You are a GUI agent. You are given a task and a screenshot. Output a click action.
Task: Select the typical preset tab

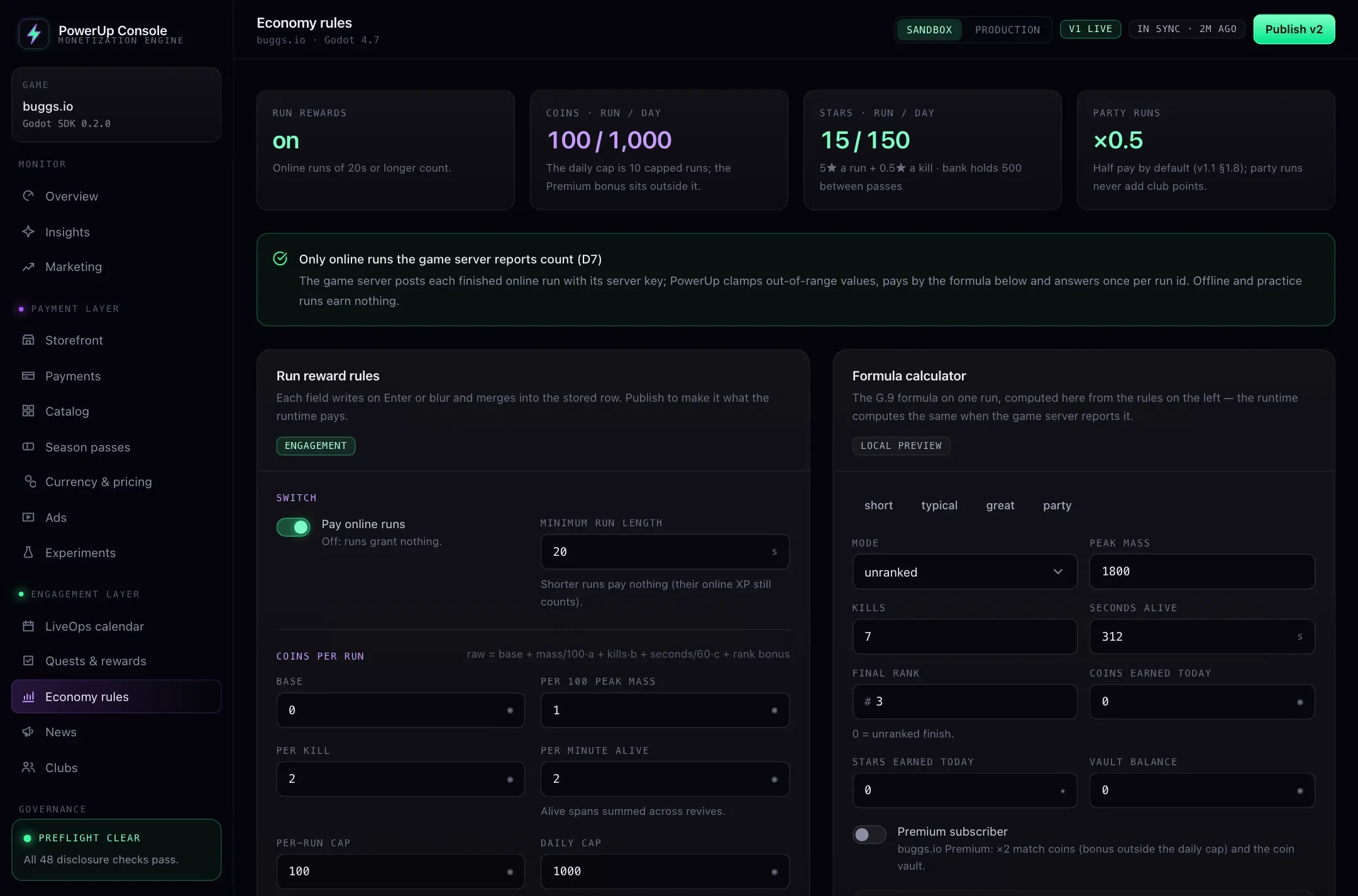pos(939,506)
